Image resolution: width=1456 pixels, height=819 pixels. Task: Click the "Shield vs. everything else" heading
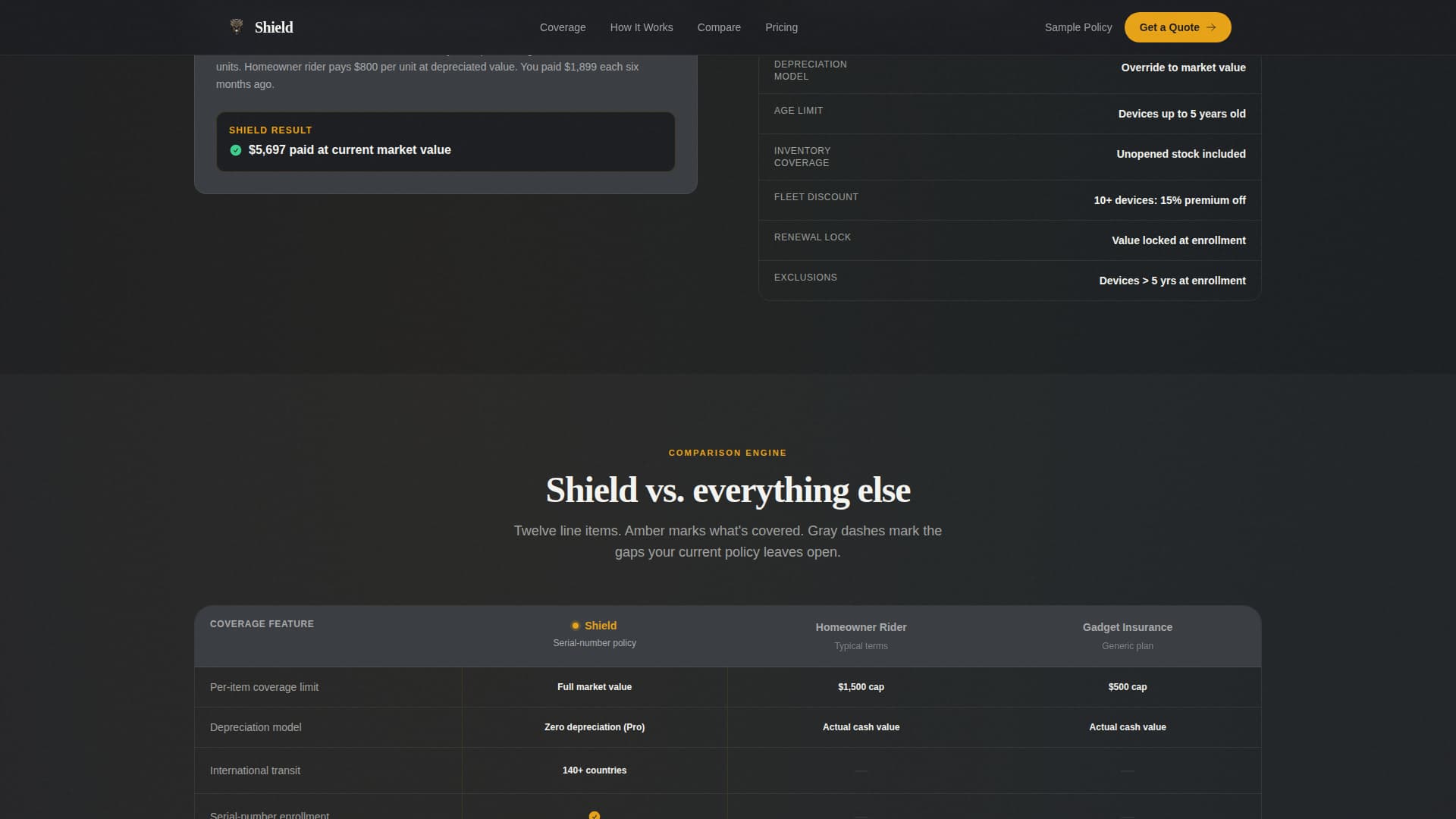point(728,490)
